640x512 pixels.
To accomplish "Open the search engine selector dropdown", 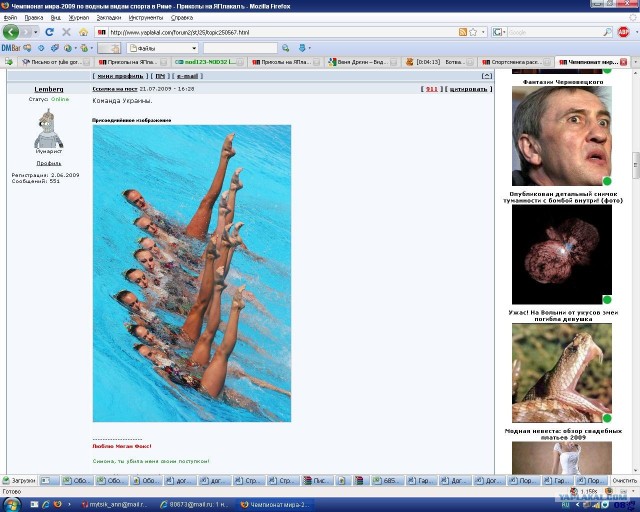I will pos(499,32).
